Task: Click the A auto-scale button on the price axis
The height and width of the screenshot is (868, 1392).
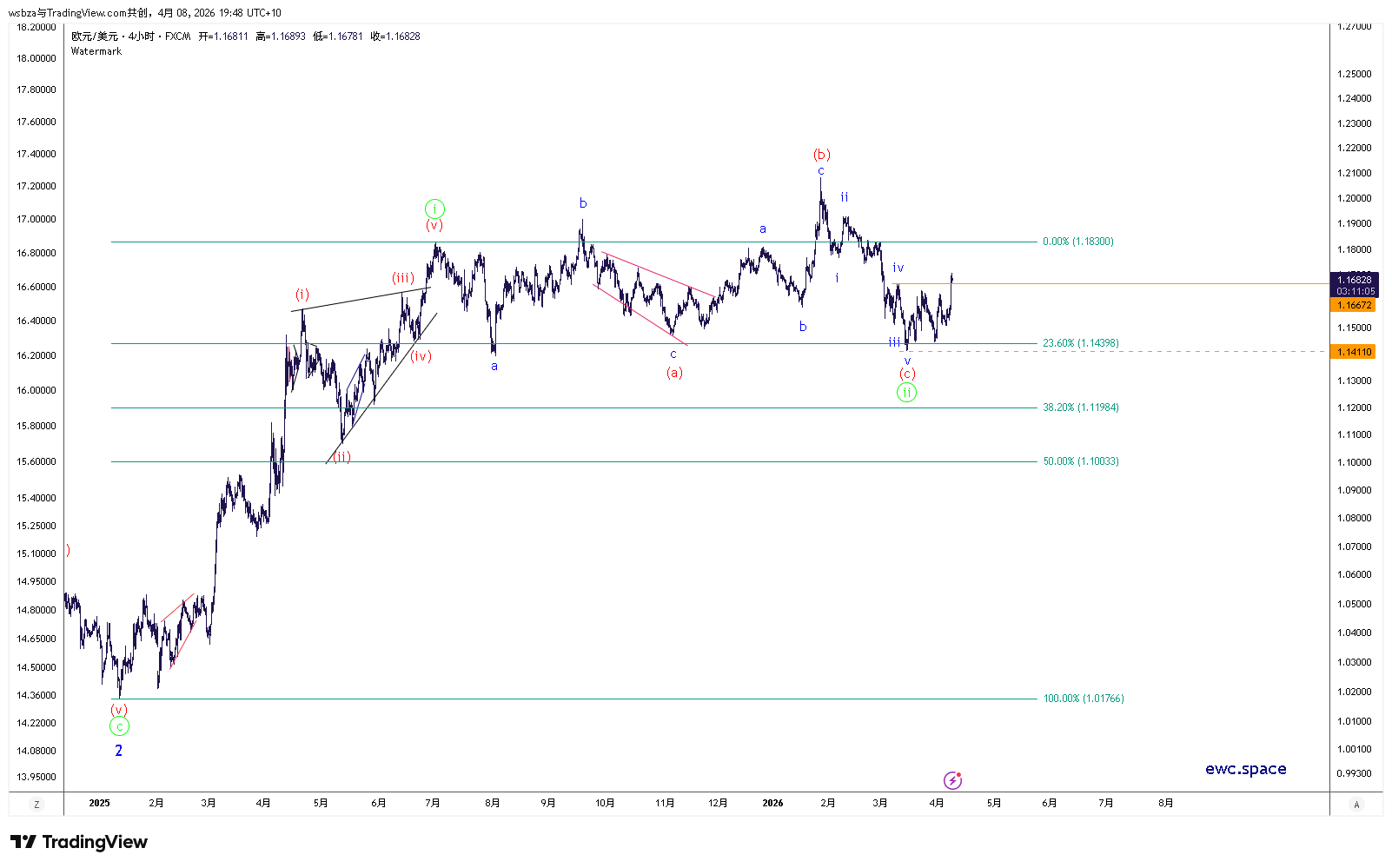Action: tap(1356, 805)
